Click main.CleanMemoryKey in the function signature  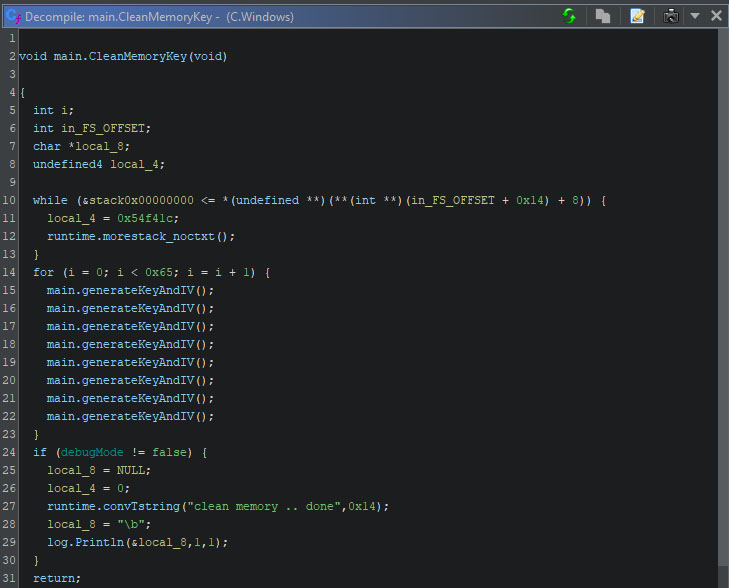(x=120, y=56)
